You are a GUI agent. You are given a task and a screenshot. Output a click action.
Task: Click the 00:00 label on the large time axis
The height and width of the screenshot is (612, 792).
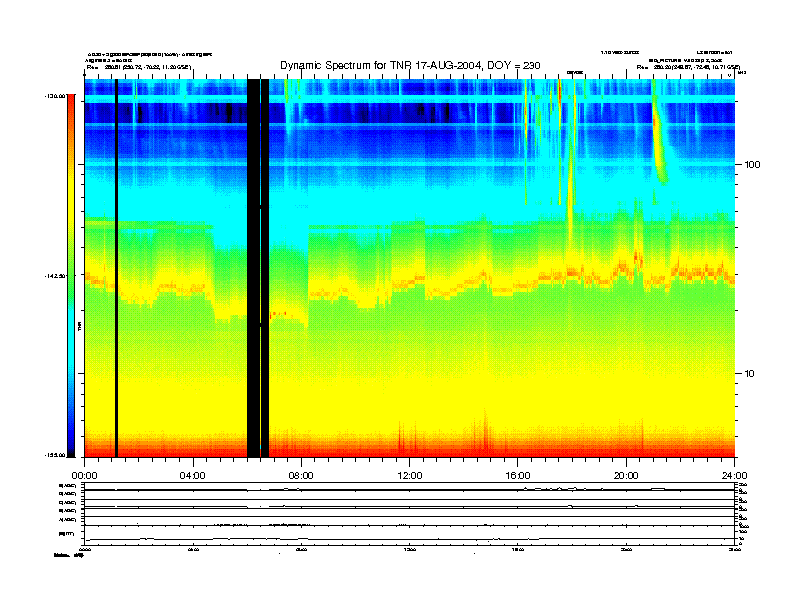[84, 476]
